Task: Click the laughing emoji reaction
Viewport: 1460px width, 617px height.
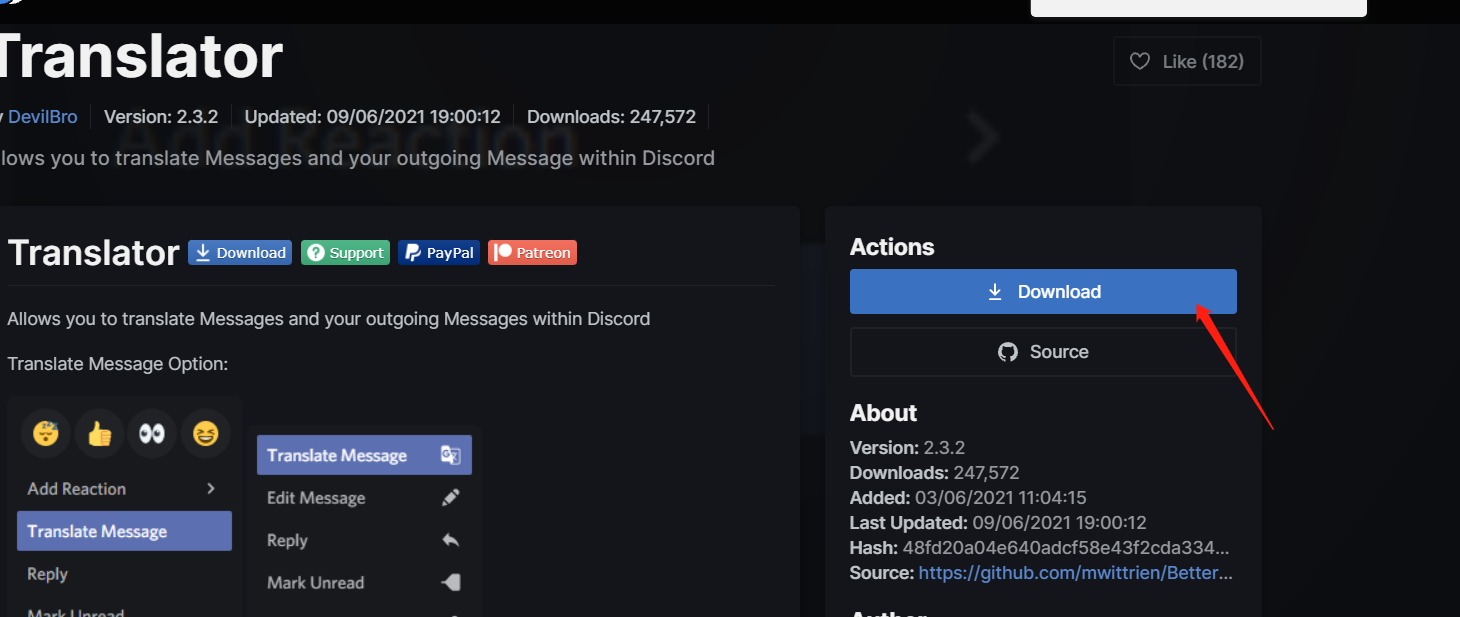Action: coord(206,434)
